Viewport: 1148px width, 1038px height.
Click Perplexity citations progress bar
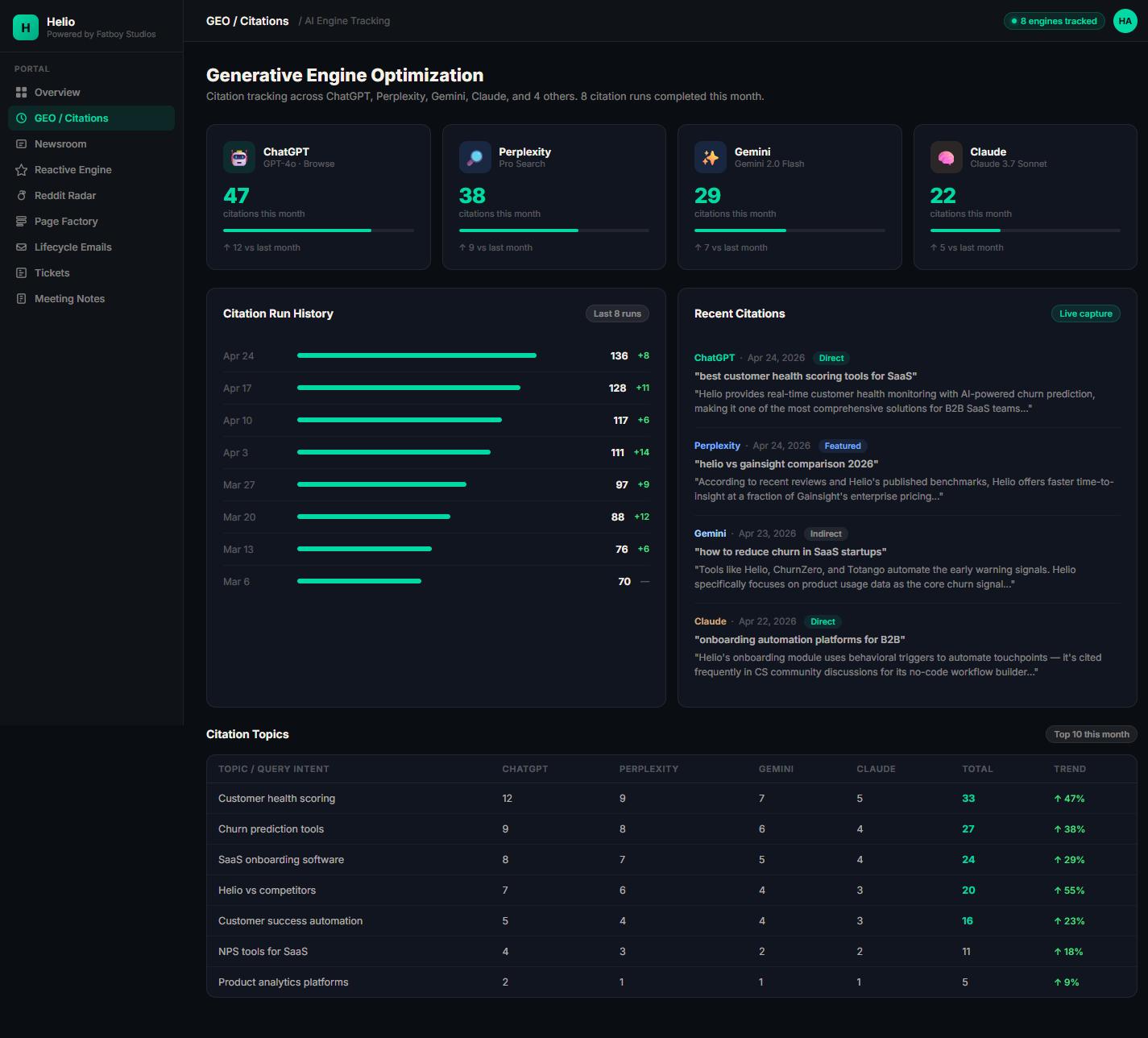click(554, 230)
